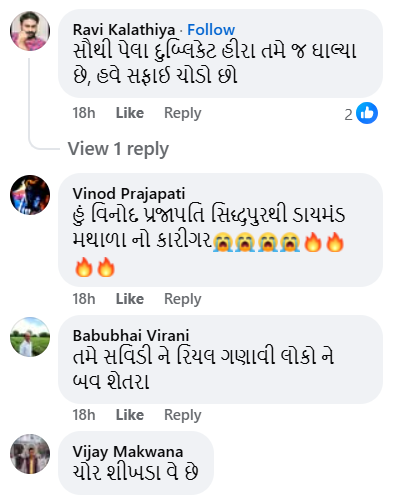Expand View 1 reply thread
The height and width of the screenshot is (501, 395).
click(x=118, y=149)
